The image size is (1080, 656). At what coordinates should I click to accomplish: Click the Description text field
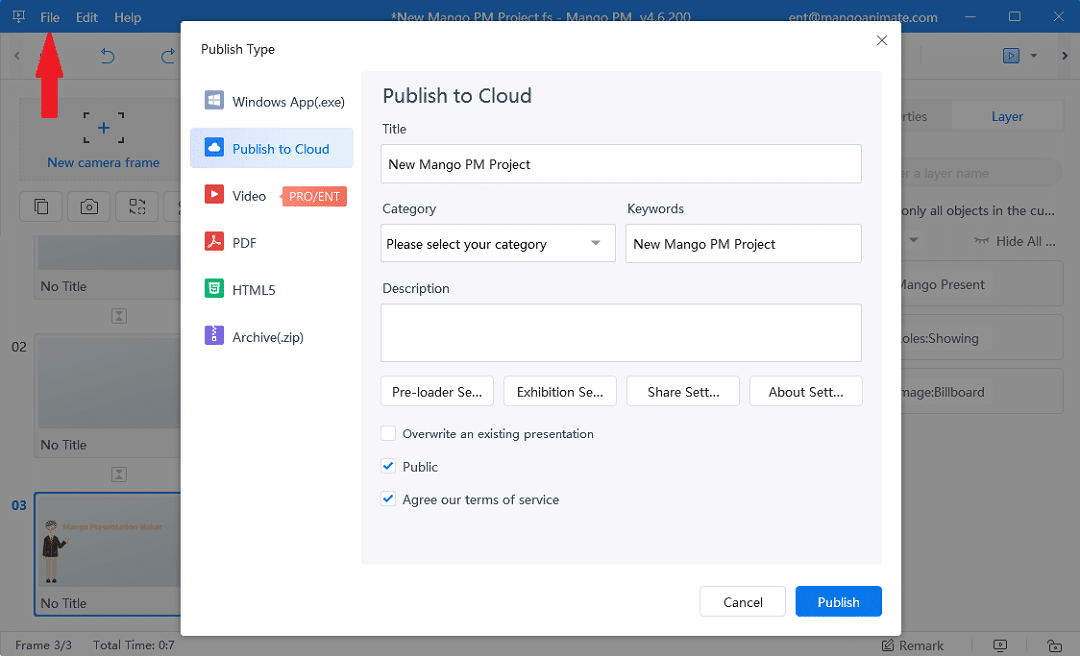621,333
